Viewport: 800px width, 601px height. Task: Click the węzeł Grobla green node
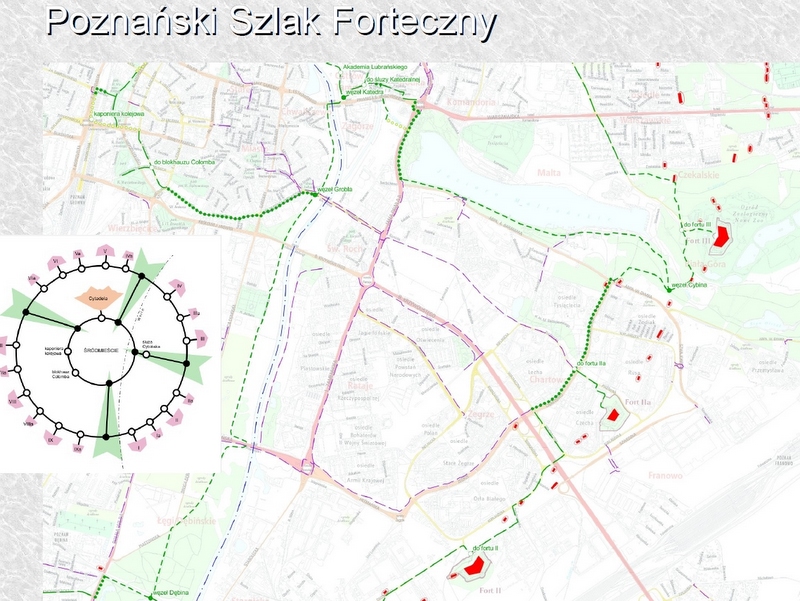click(x=312, y=193)
